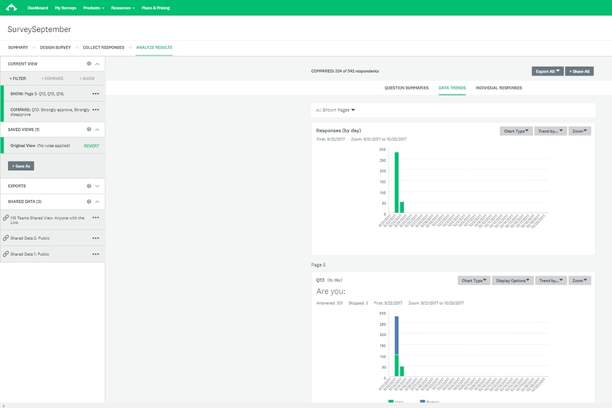Switch to Question Summaries tab
612x408 pixels.
tap(406, 88)
